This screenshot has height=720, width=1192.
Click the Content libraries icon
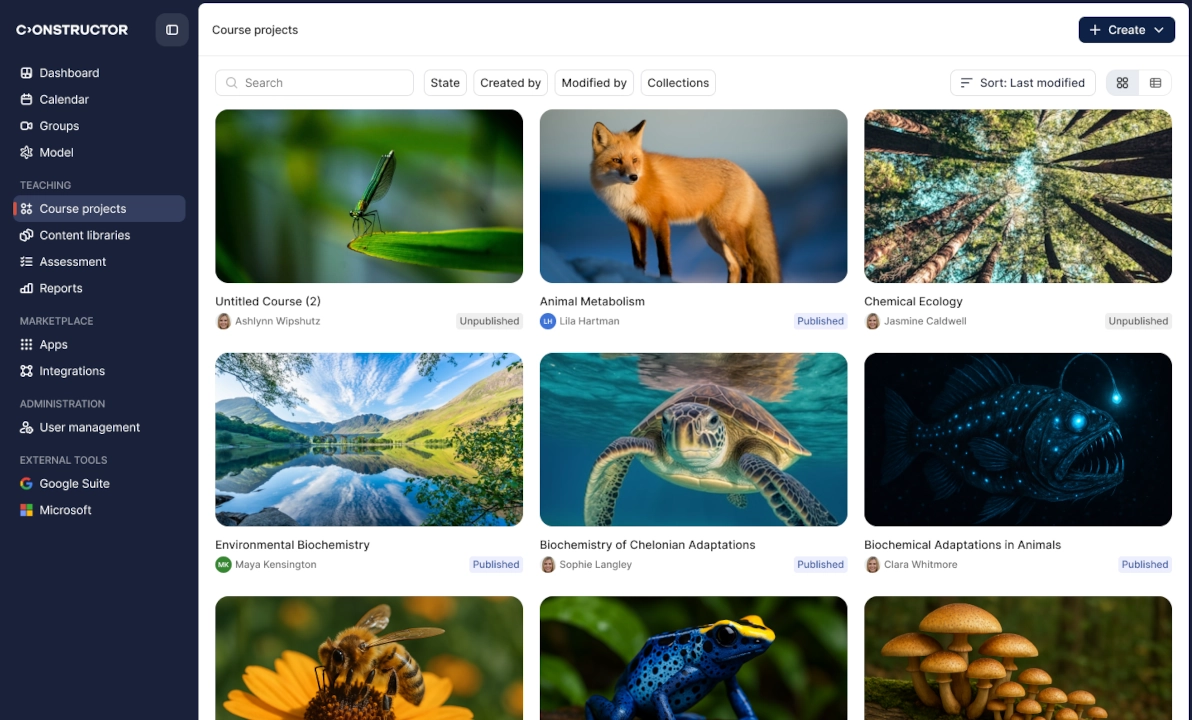(x=27, y=236)
